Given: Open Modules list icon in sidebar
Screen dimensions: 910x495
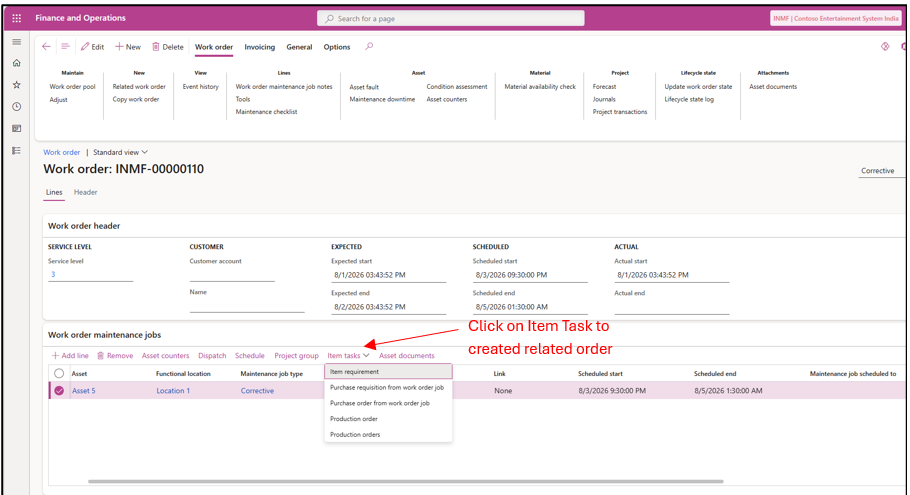Looking at the screenshot, I should coord(16,150).
